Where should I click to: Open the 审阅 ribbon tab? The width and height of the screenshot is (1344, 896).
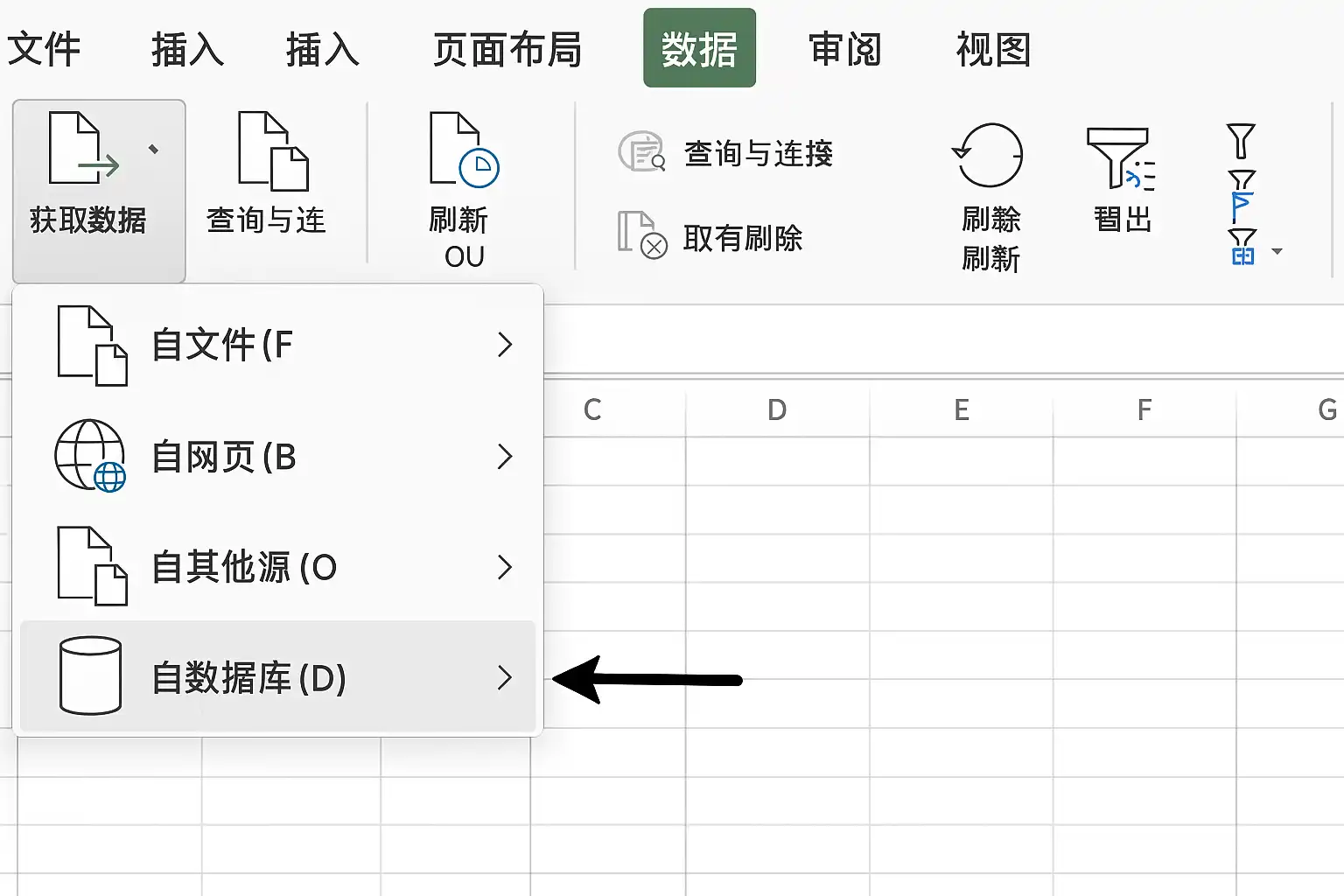pyautogui.click(x=845, y=49)
